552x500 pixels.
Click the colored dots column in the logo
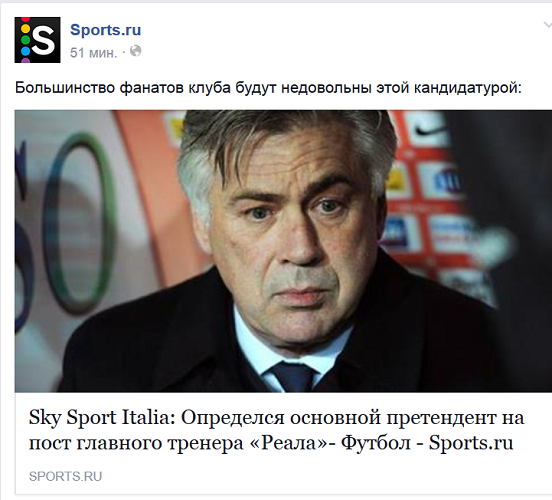pyautogui.click(x=25, y=40)
